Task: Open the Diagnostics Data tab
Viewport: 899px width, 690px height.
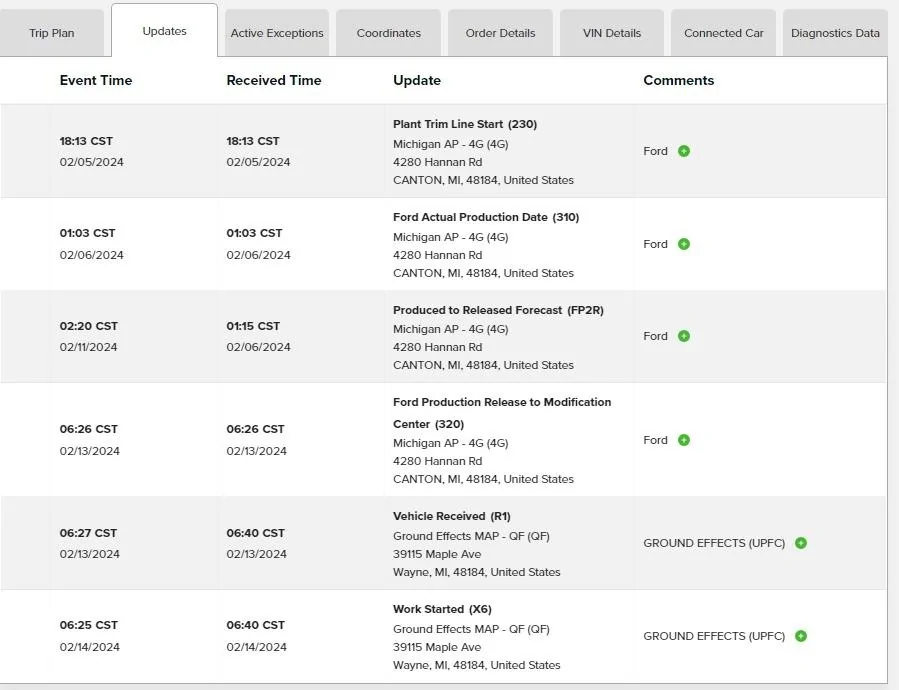Action: [835, 33]
